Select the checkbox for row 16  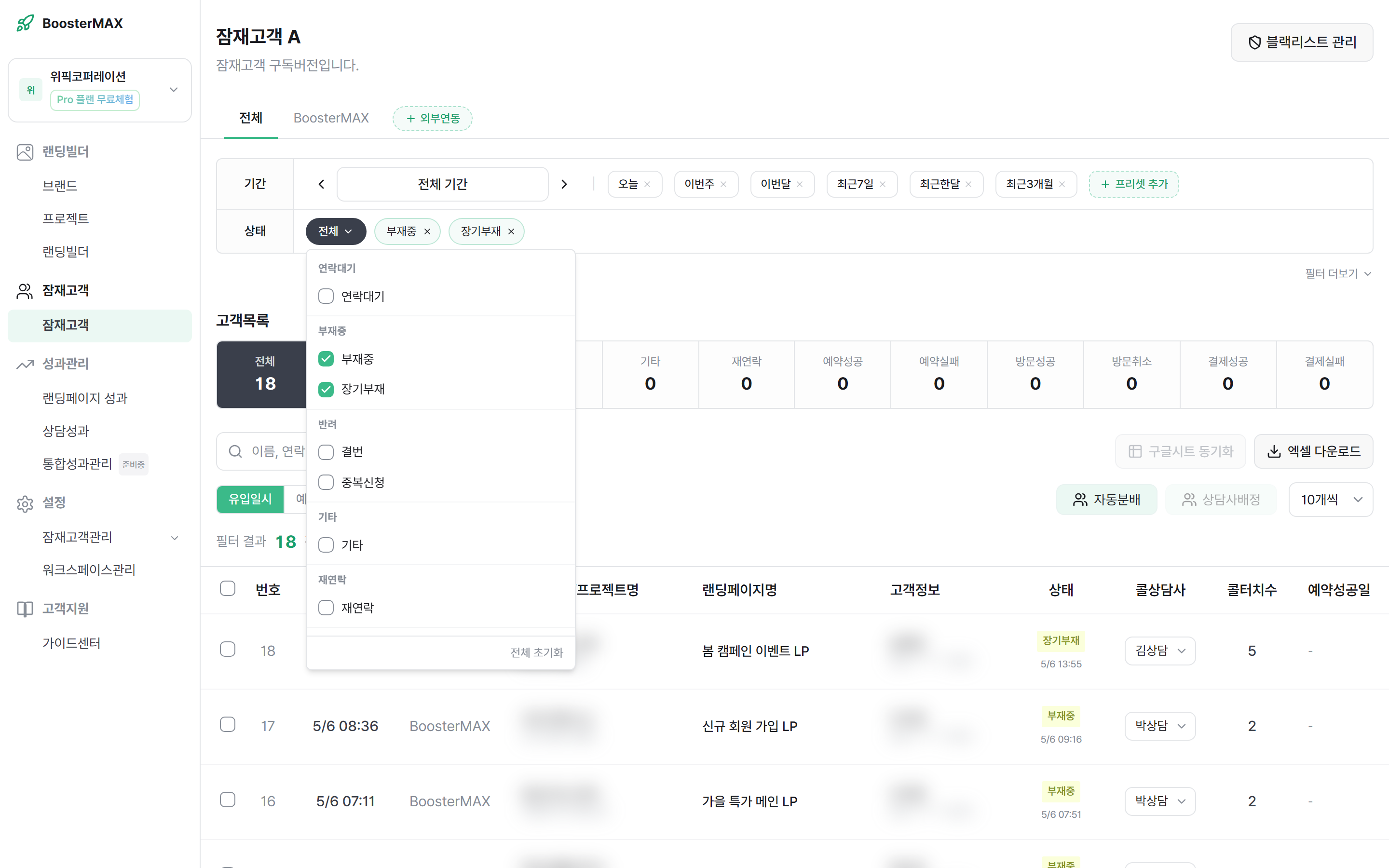tap(228, 800)
